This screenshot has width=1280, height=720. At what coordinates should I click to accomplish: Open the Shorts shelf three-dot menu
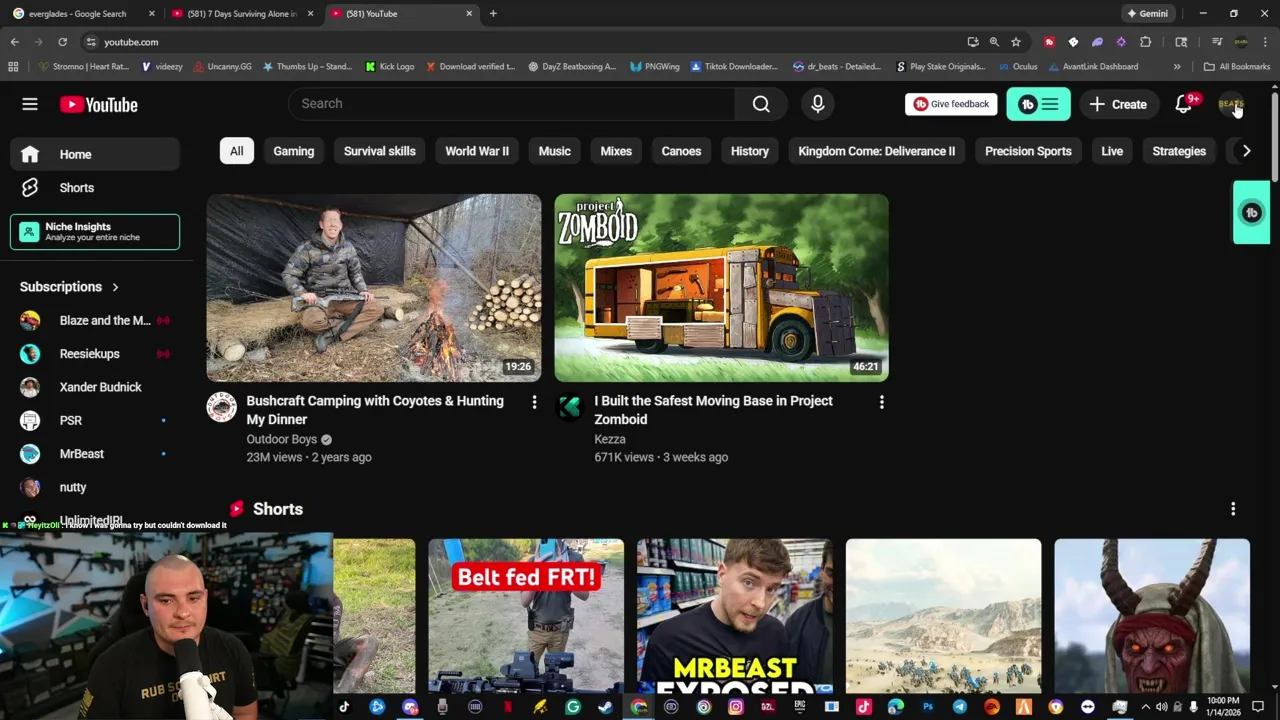click(x=1233, y=509)
